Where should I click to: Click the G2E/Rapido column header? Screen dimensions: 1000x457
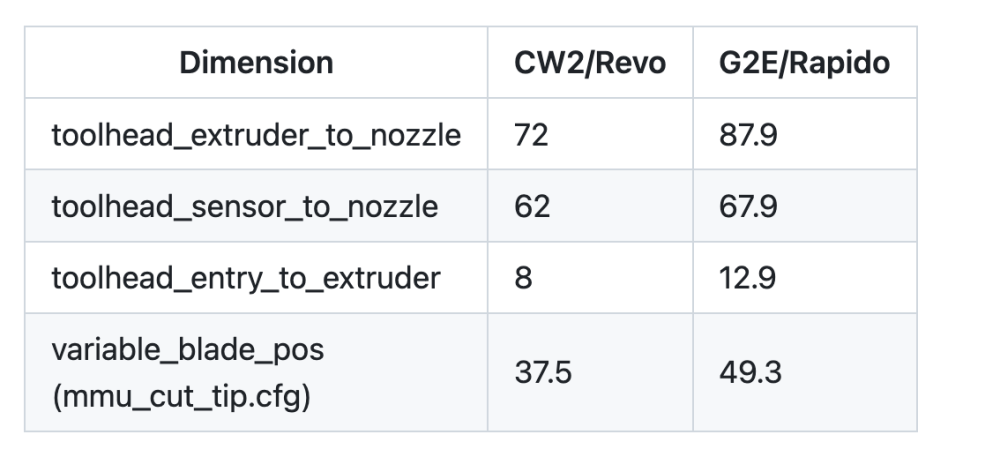pos(804,62)
